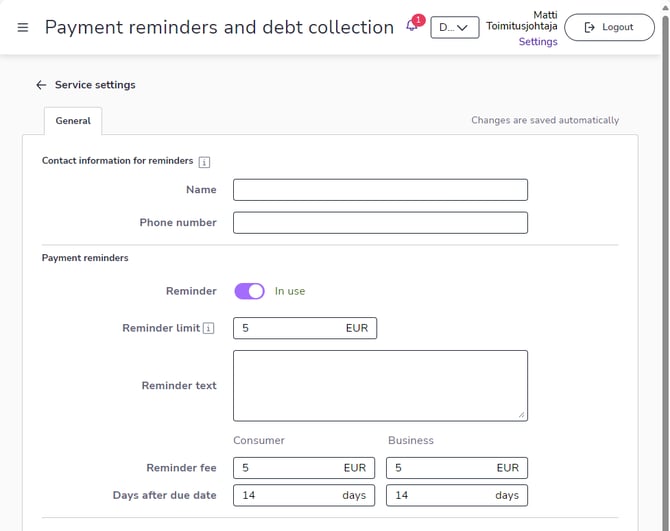Screen dimensions: 670x531
Task: Click into the Reminder text area
Action: coord(380,385)
